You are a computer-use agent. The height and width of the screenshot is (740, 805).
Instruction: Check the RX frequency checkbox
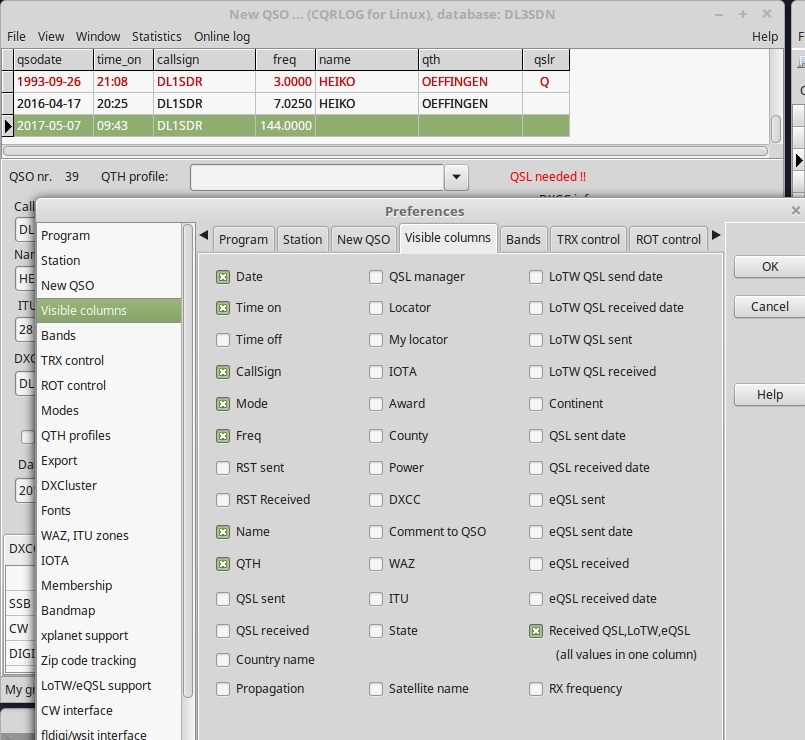coord(536,689)
